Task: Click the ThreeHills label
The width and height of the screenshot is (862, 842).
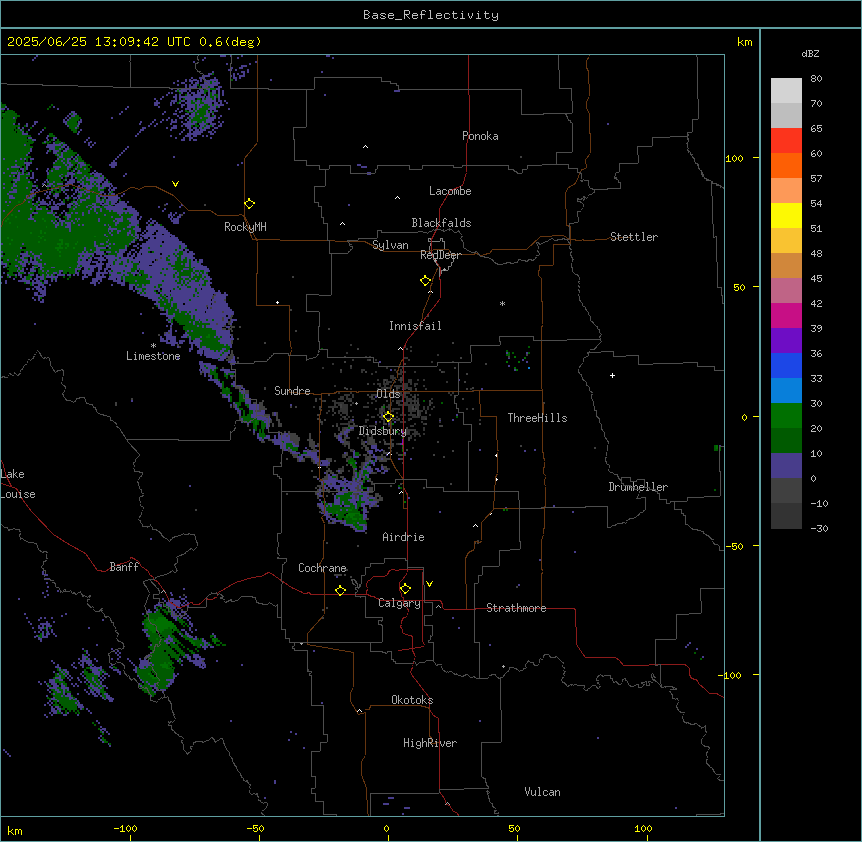Action: point(537,418)
